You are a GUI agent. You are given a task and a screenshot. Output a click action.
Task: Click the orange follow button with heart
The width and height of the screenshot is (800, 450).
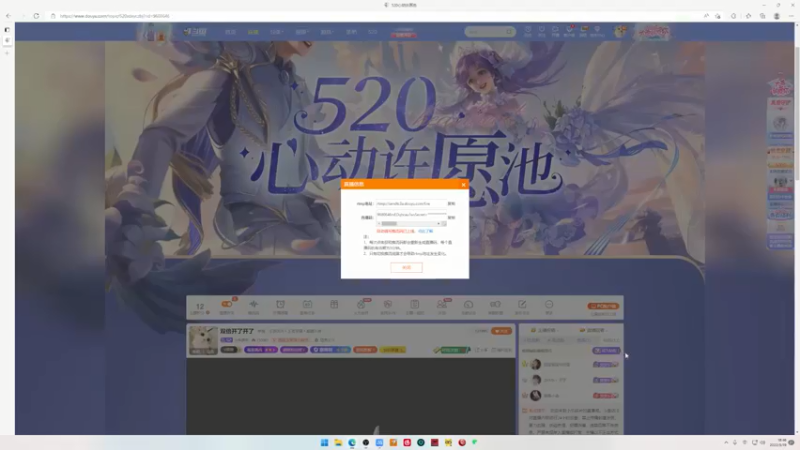point(501,331)
